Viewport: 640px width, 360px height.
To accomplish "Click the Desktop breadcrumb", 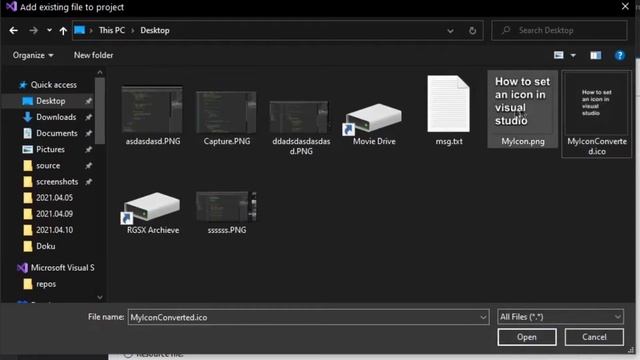I will click(155, 30).
